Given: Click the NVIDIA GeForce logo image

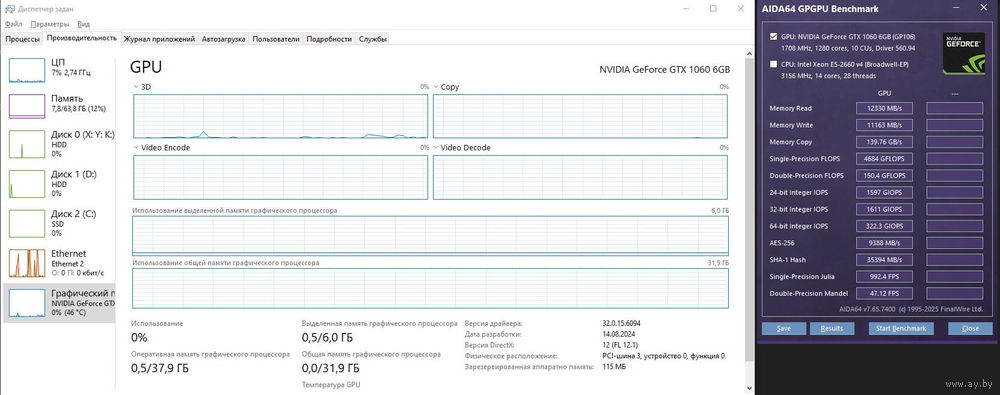Looking at the screenshot, I should (964, 54).
